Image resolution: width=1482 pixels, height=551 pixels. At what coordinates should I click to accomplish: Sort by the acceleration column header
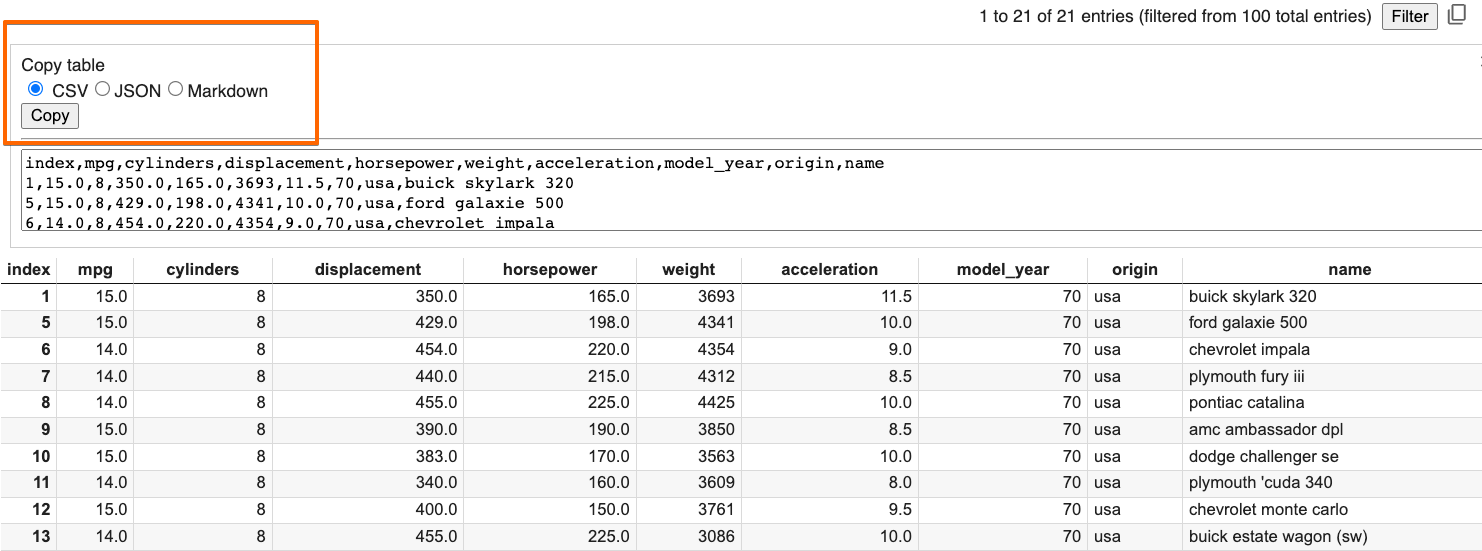(x=829, y=269)
